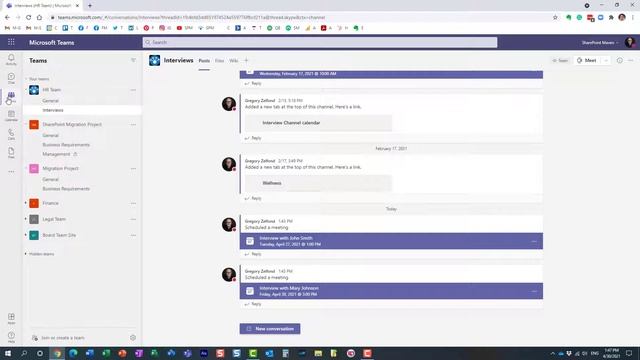Screen dimensions: 640x360
Task: Open Business Requirements under Migration Project
Action: (66, 189)
